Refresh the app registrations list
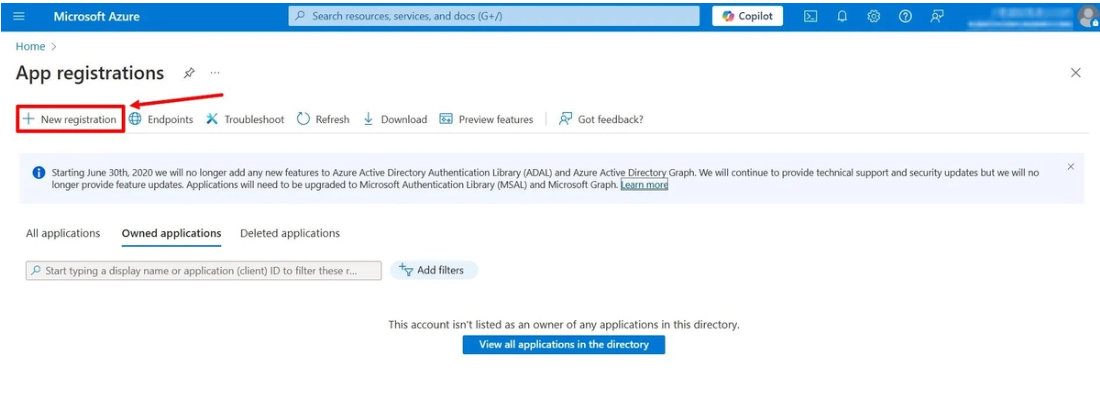Image resolution: width=1100 pixels, height=420 pixels. click(323, 119)
